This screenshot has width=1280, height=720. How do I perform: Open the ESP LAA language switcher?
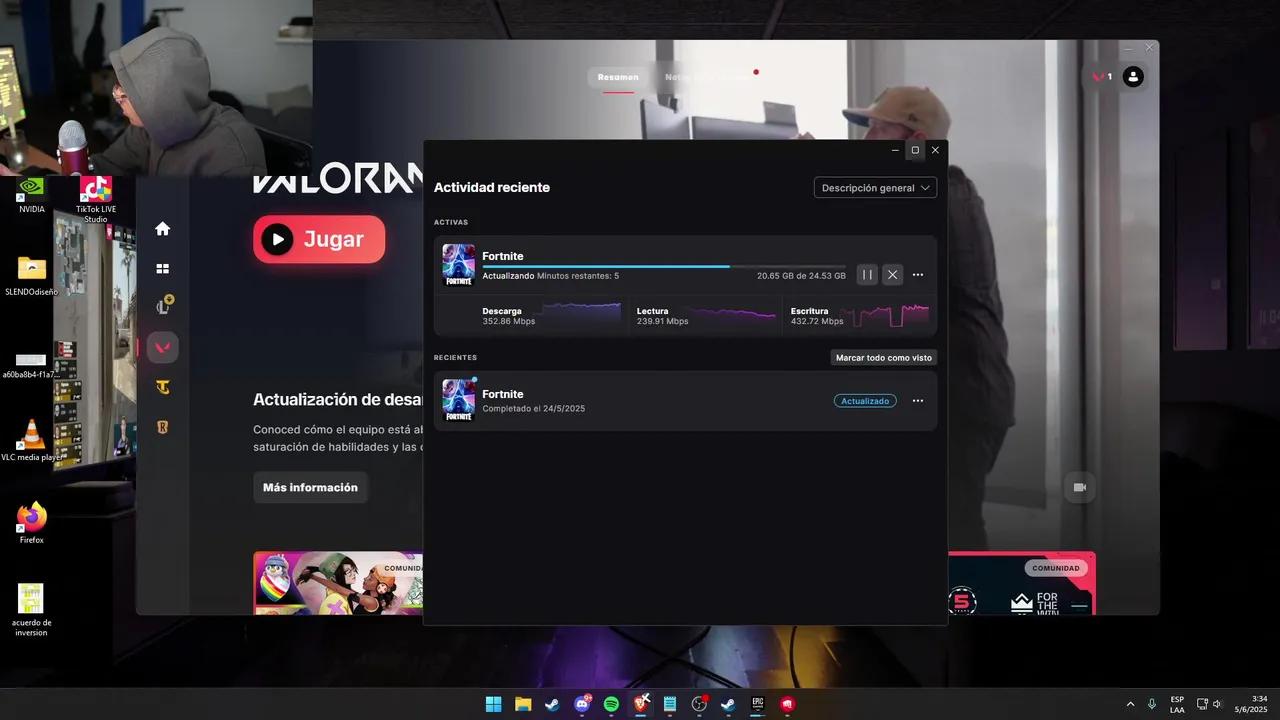click(x=1177, y=704)
